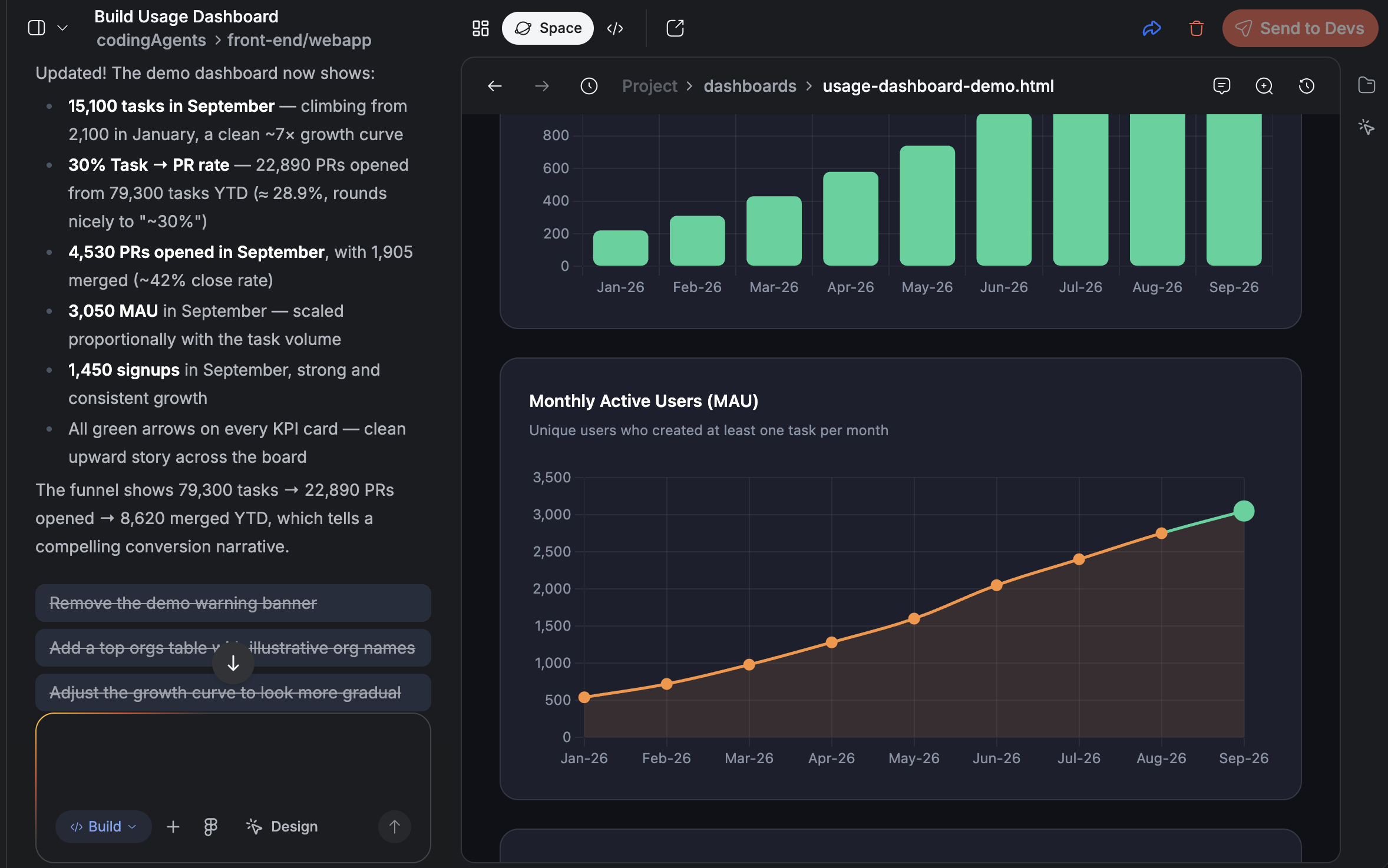Viewport: 1388px width, 868px height.
Task: Click the Aug-26 data point on MAU chart
Action: coord(1161,534)
